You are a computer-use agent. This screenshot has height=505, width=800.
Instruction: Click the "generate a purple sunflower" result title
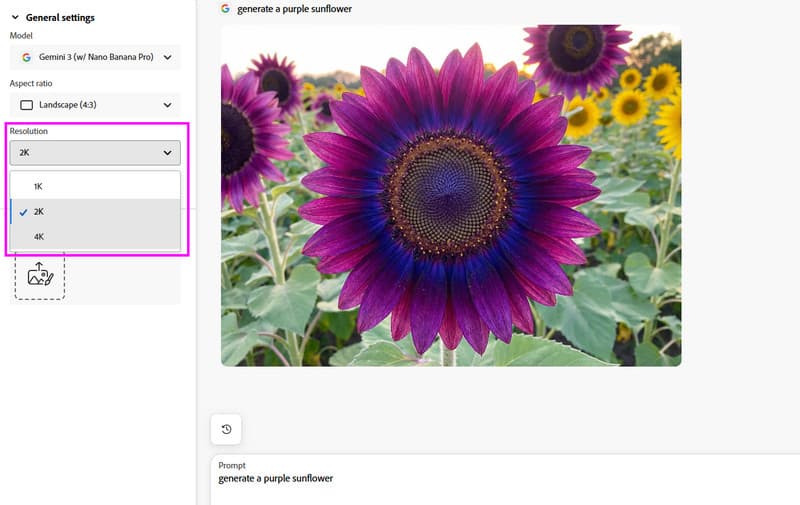pyautogui.click(x=294, y=9)
